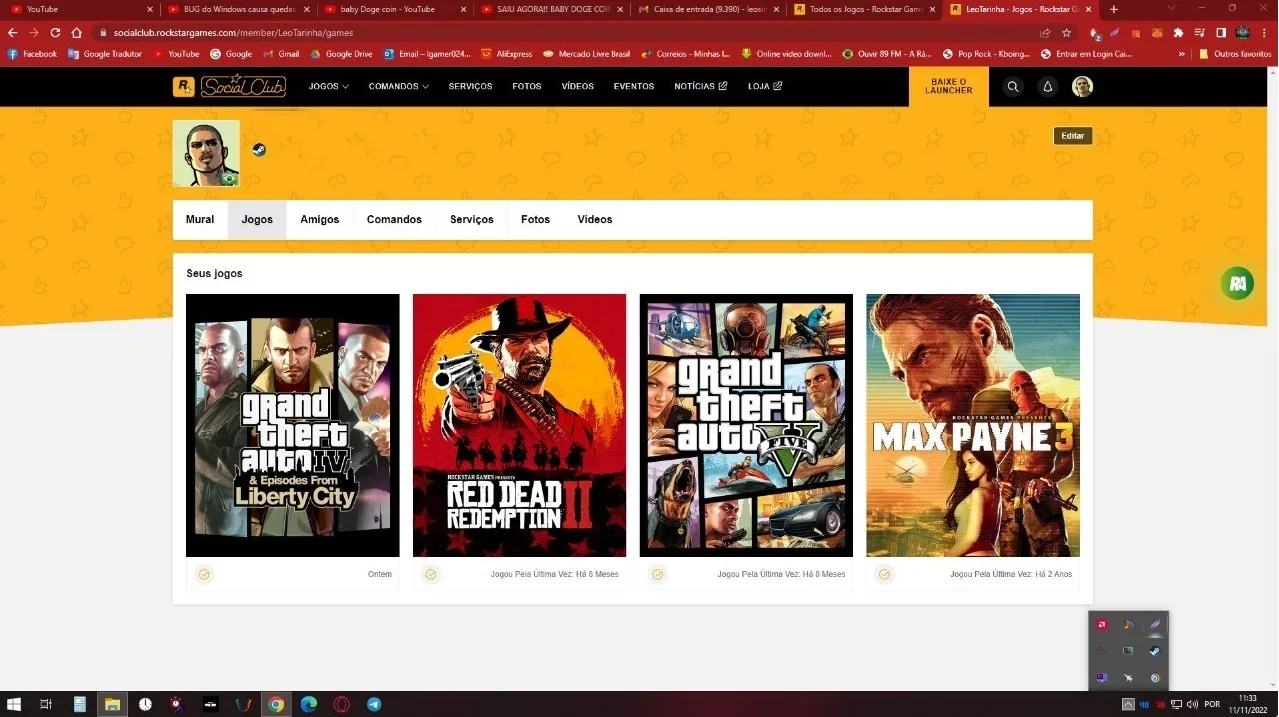The image size is (1279, 717).
Task: Open the AliExpress bookmark
Action: (507, 54)
